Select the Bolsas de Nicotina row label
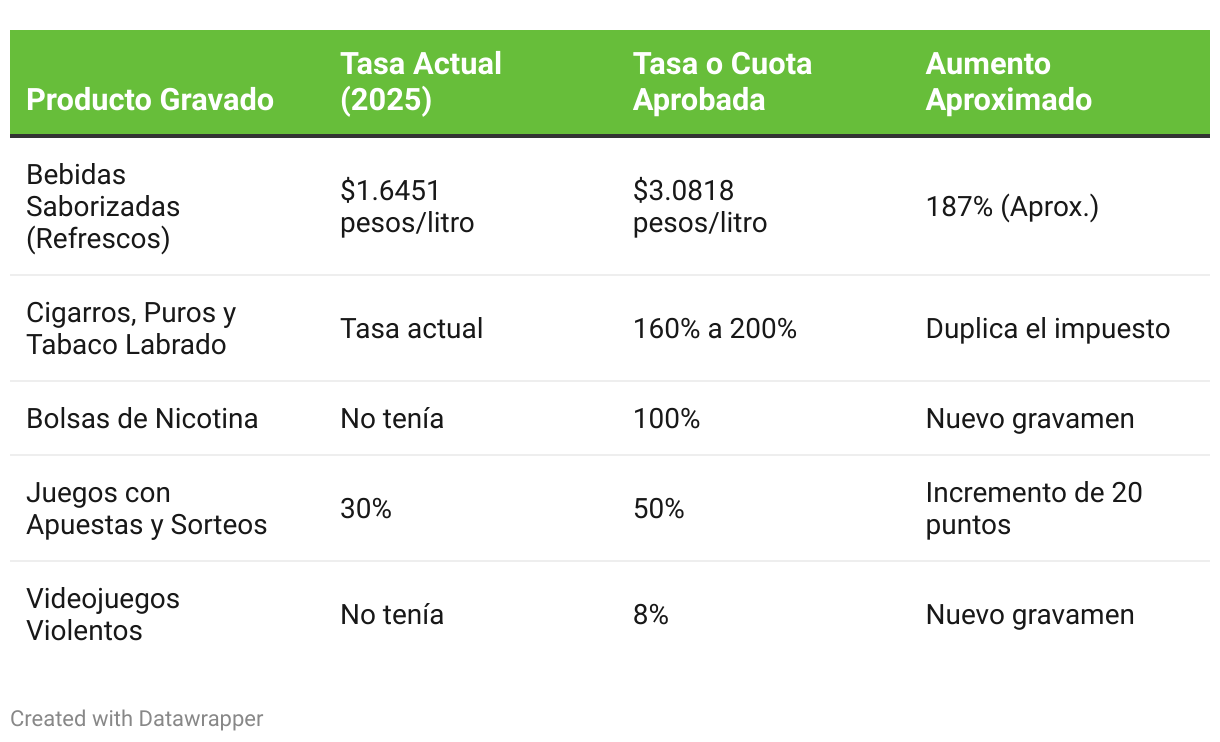 coord(142,418)
